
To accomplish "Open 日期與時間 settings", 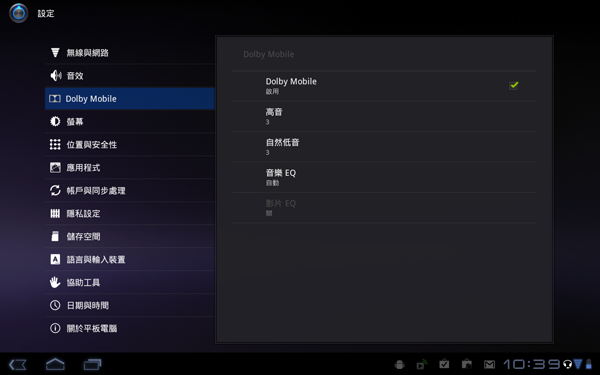I will coord(130,305).
